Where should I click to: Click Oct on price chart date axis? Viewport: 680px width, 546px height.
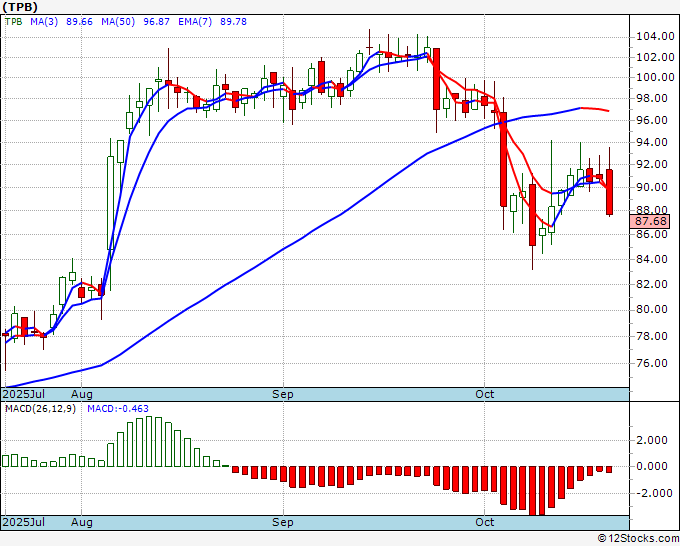484,394
